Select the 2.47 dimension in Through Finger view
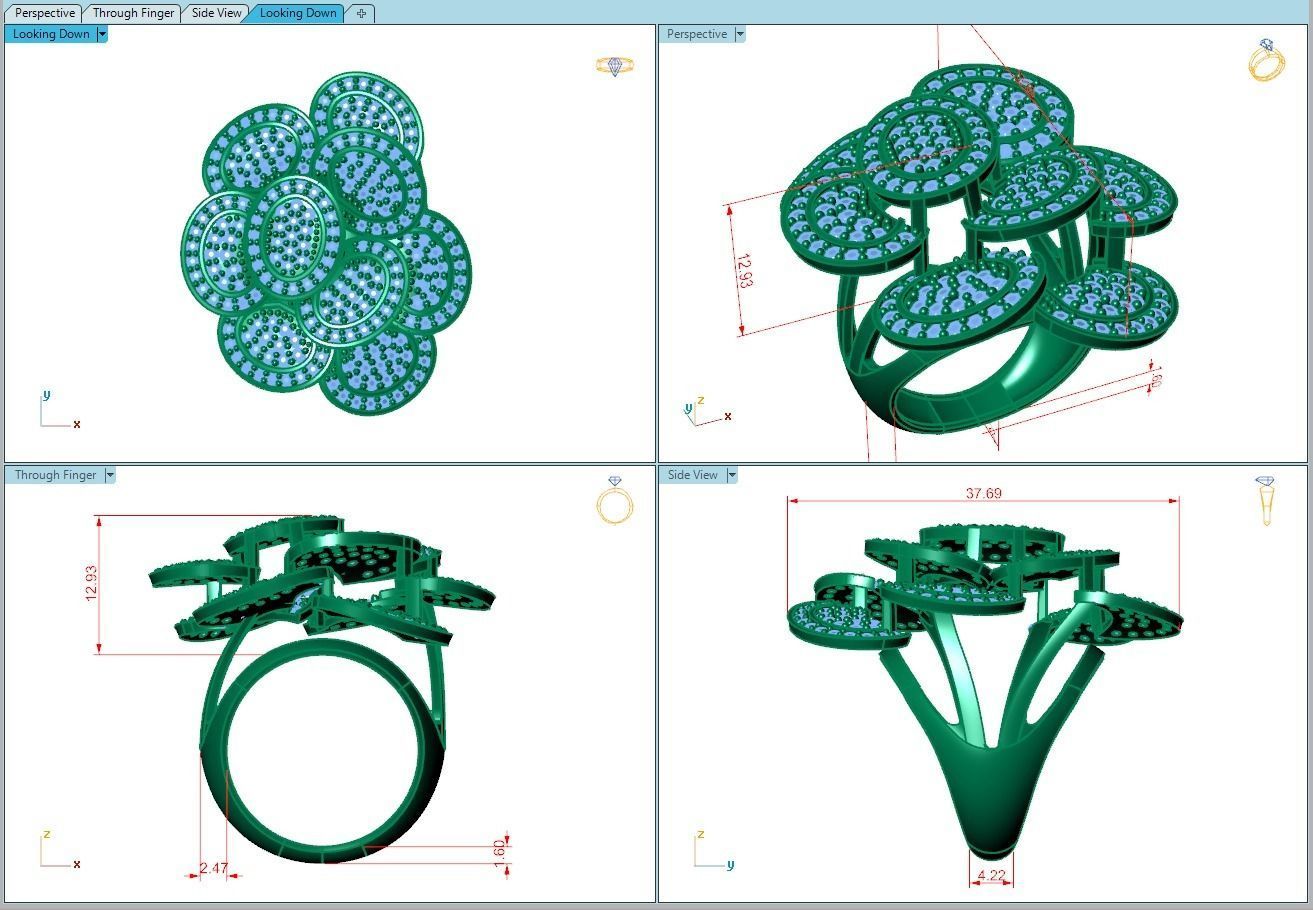Viewport: 1313px width, 910px height. 214,868
